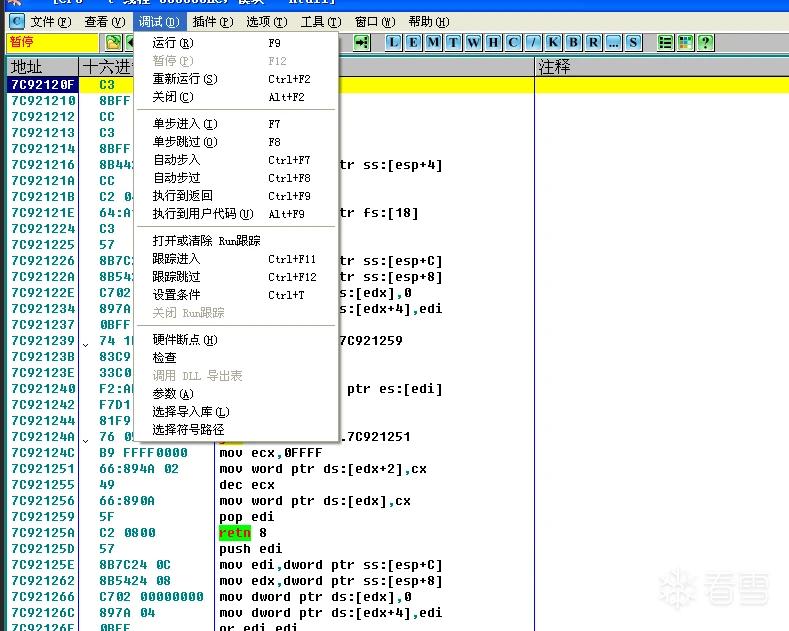Choose 关闭 (Close) Alt+F2 entry

pos(236,97)
